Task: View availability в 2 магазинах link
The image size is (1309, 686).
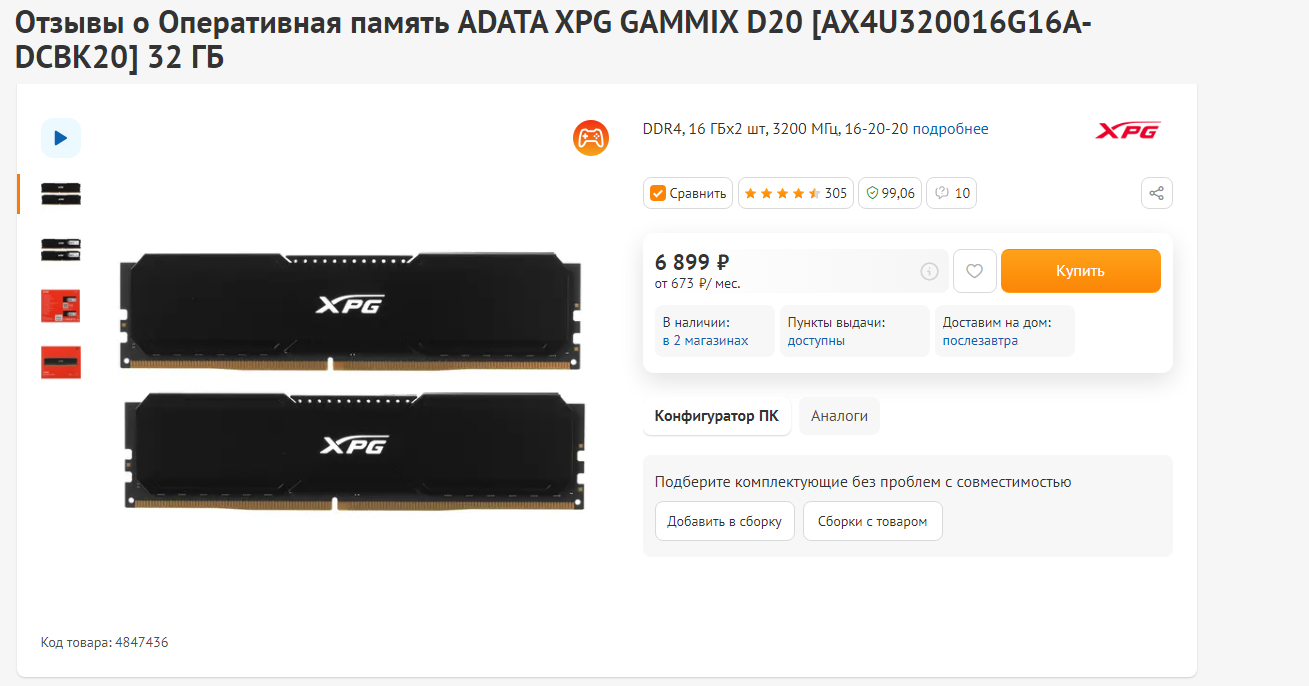Action: pos(705,341)
